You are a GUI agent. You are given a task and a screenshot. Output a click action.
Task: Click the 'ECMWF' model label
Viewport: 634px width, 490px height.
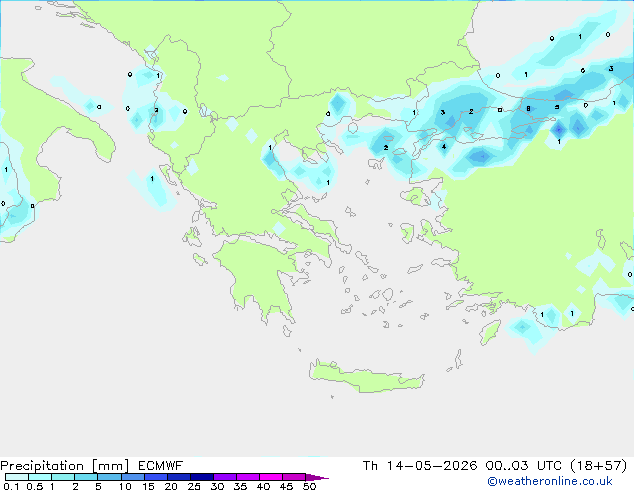161,466
